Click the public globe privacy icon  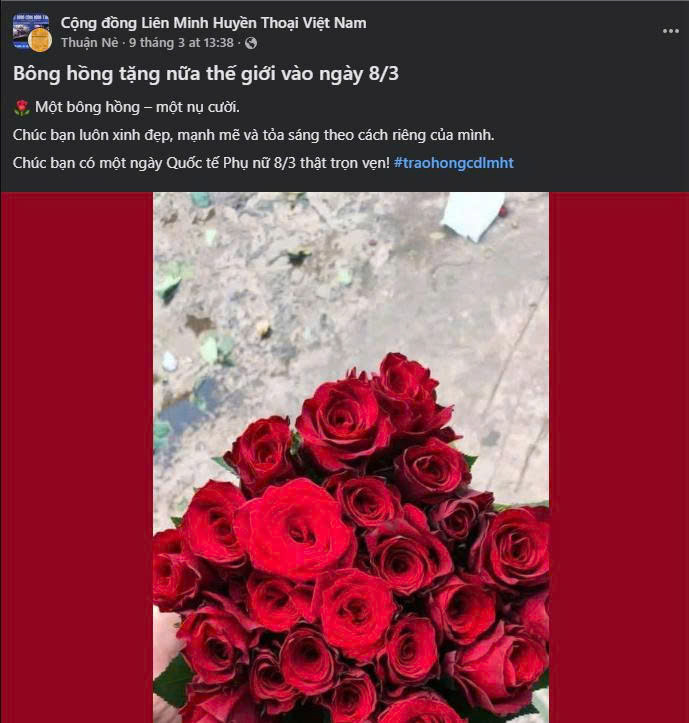[x=251, y=43]
